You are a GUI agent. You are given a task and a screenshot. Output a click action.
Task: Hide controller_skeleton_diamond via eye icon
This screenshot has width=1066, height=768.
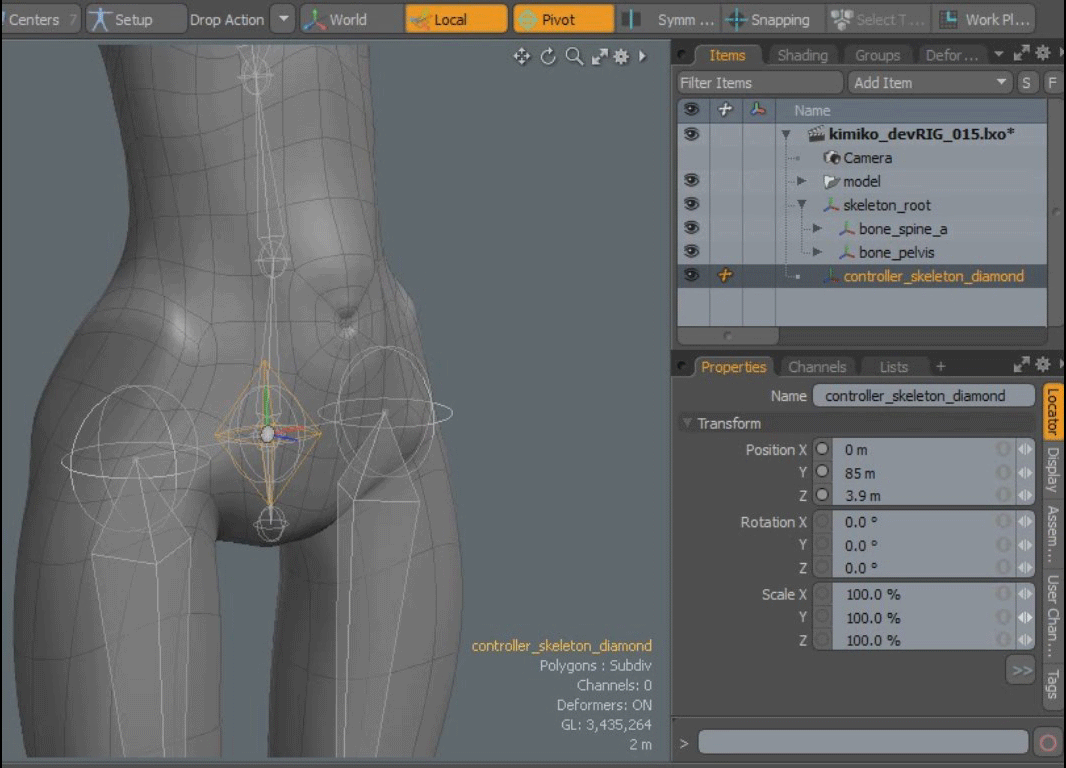pos(692,275)
